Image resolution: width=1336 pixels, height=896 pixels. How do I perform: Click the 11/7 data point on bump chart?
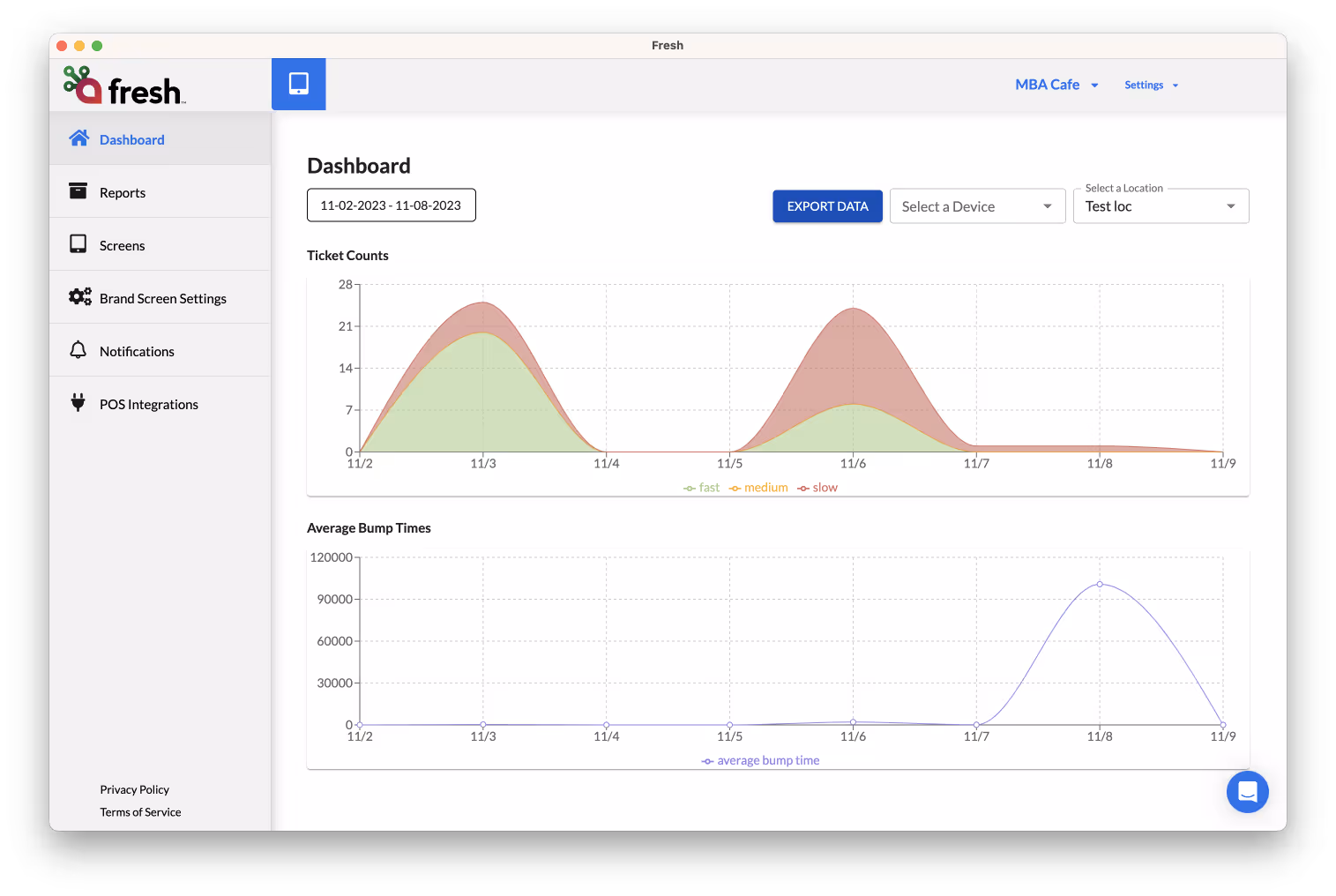pyautogui.click(x=976, y=725)
